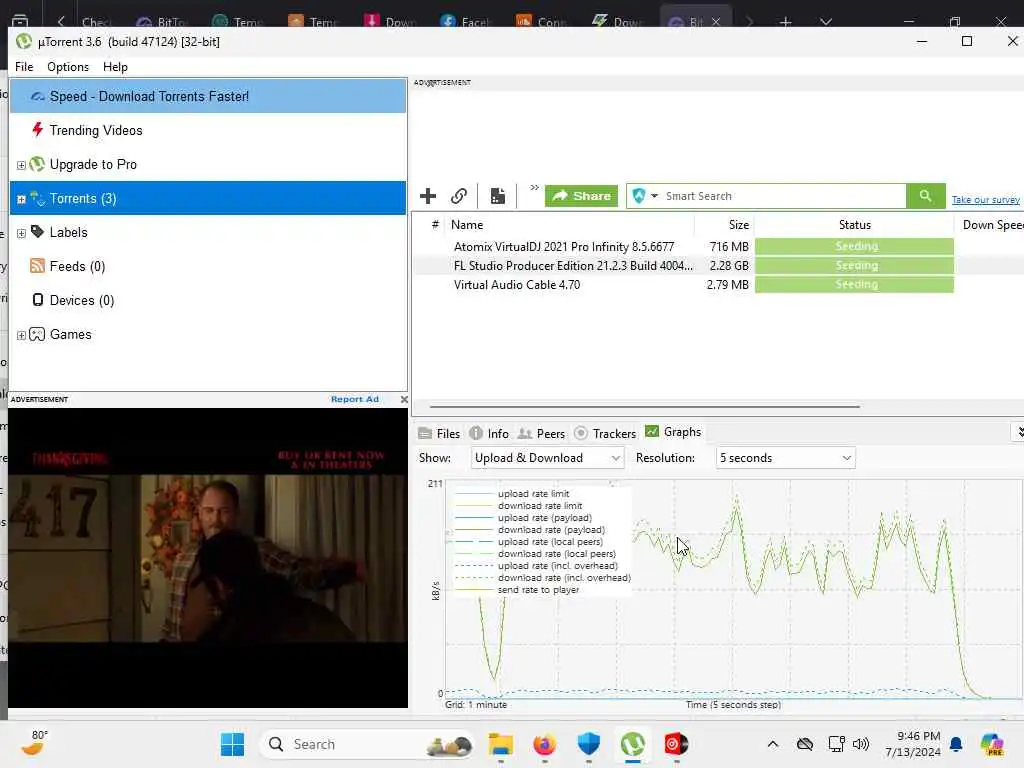Click the weather 80° widget
This screenshot has height=768, width=1024.
pyautogui.click(x=33, y=743)
